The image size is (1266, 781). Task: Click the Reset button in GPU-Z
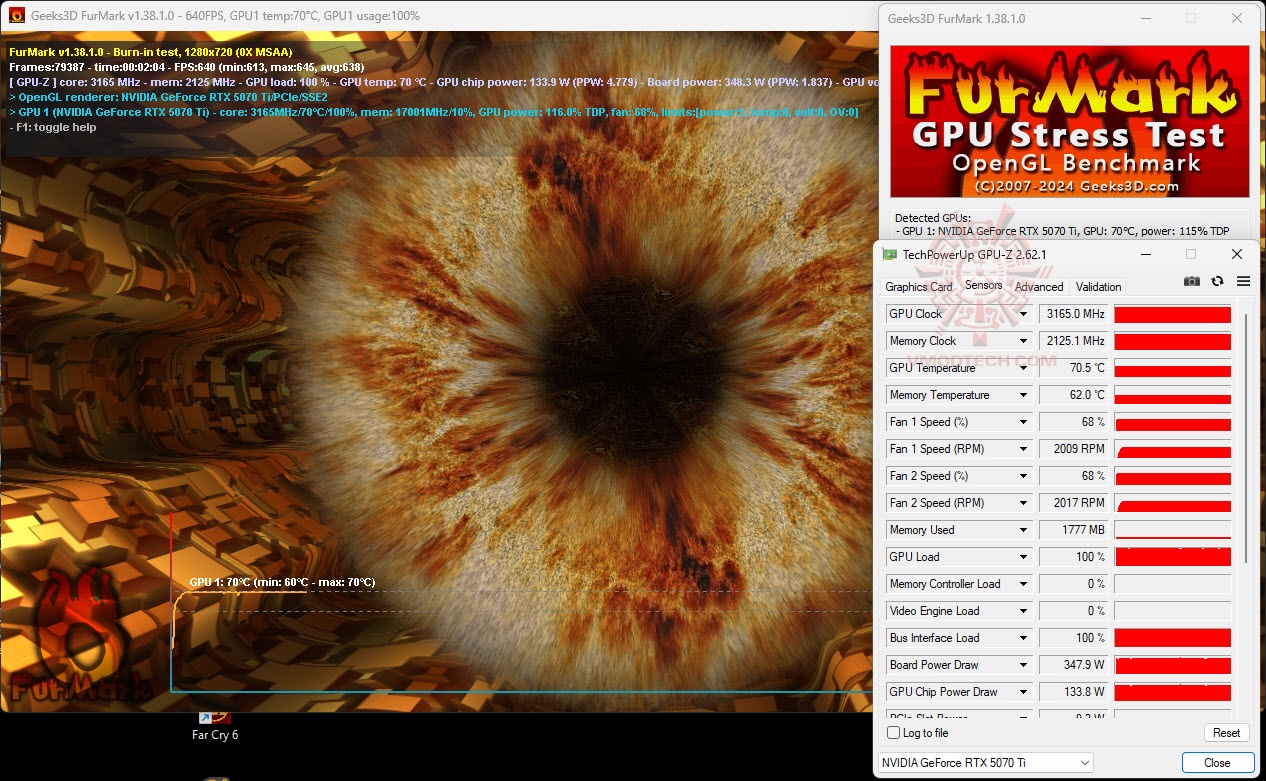(1226, 733)
